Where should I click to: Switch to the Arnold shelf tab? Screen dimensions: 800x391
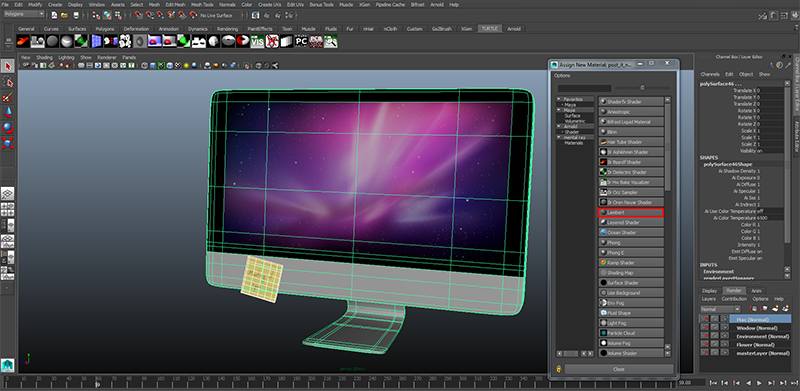point(514,29)
